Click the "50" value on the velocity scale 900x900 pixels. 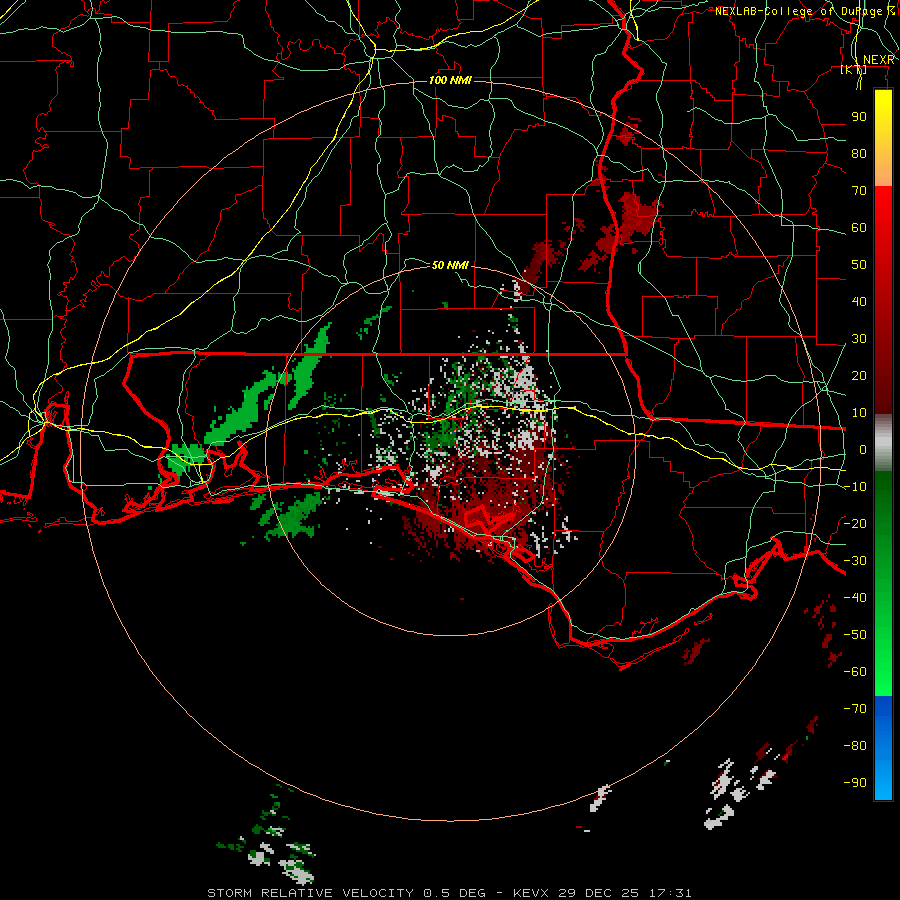[859, 265]
